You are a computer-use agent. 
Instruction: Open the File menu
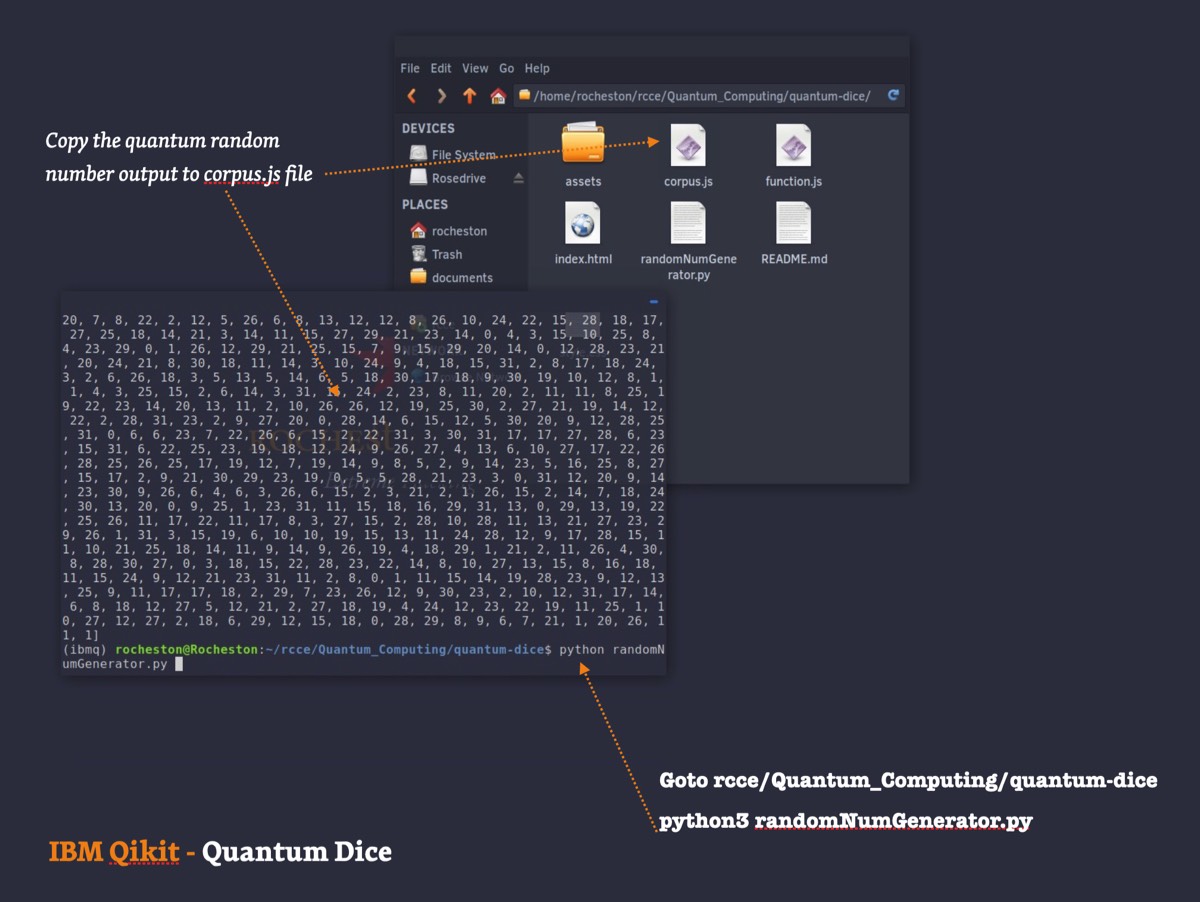pyautogui.click(x=410, y=68)
